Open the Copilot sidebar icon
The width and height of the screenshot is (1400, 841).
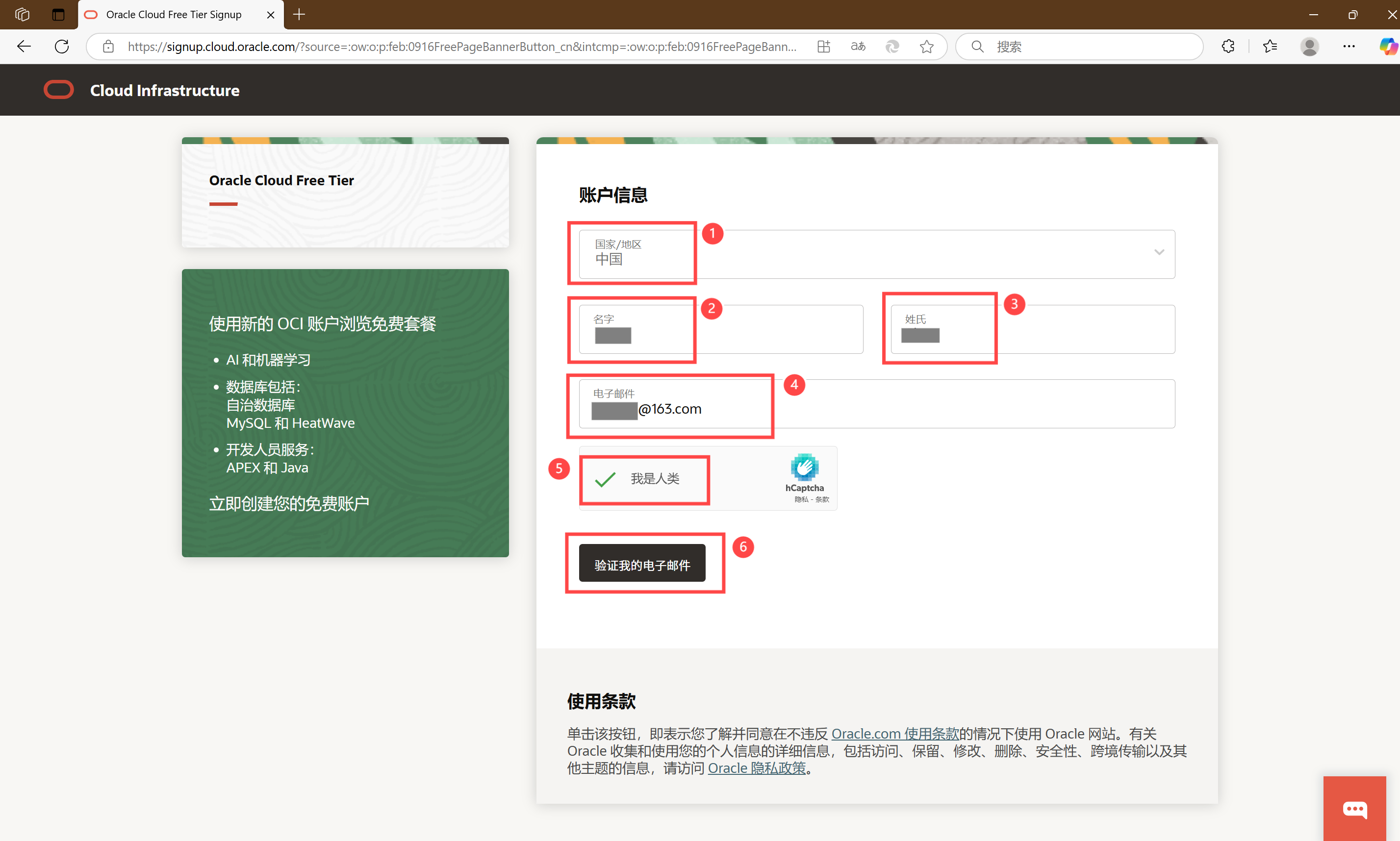pyautogui.click(x=1389, y=47)
